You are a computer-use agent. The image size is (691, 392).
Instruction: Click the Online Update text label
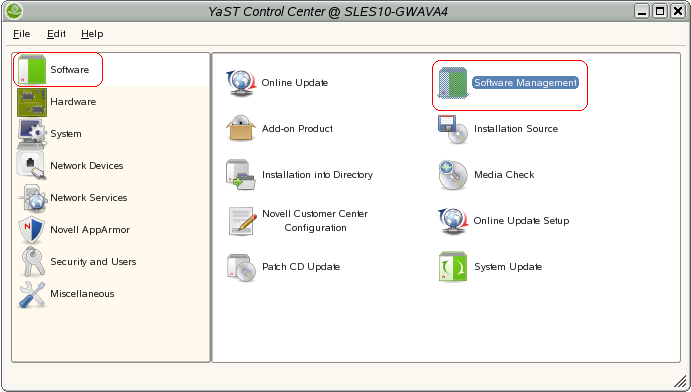pos(295,83)
